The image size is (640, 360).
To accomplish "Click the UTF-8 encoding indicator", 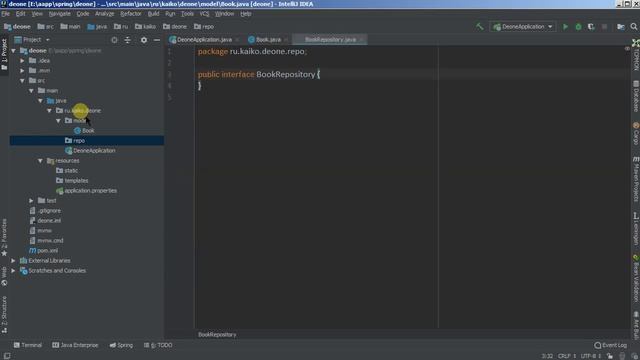I will (591, 356).
